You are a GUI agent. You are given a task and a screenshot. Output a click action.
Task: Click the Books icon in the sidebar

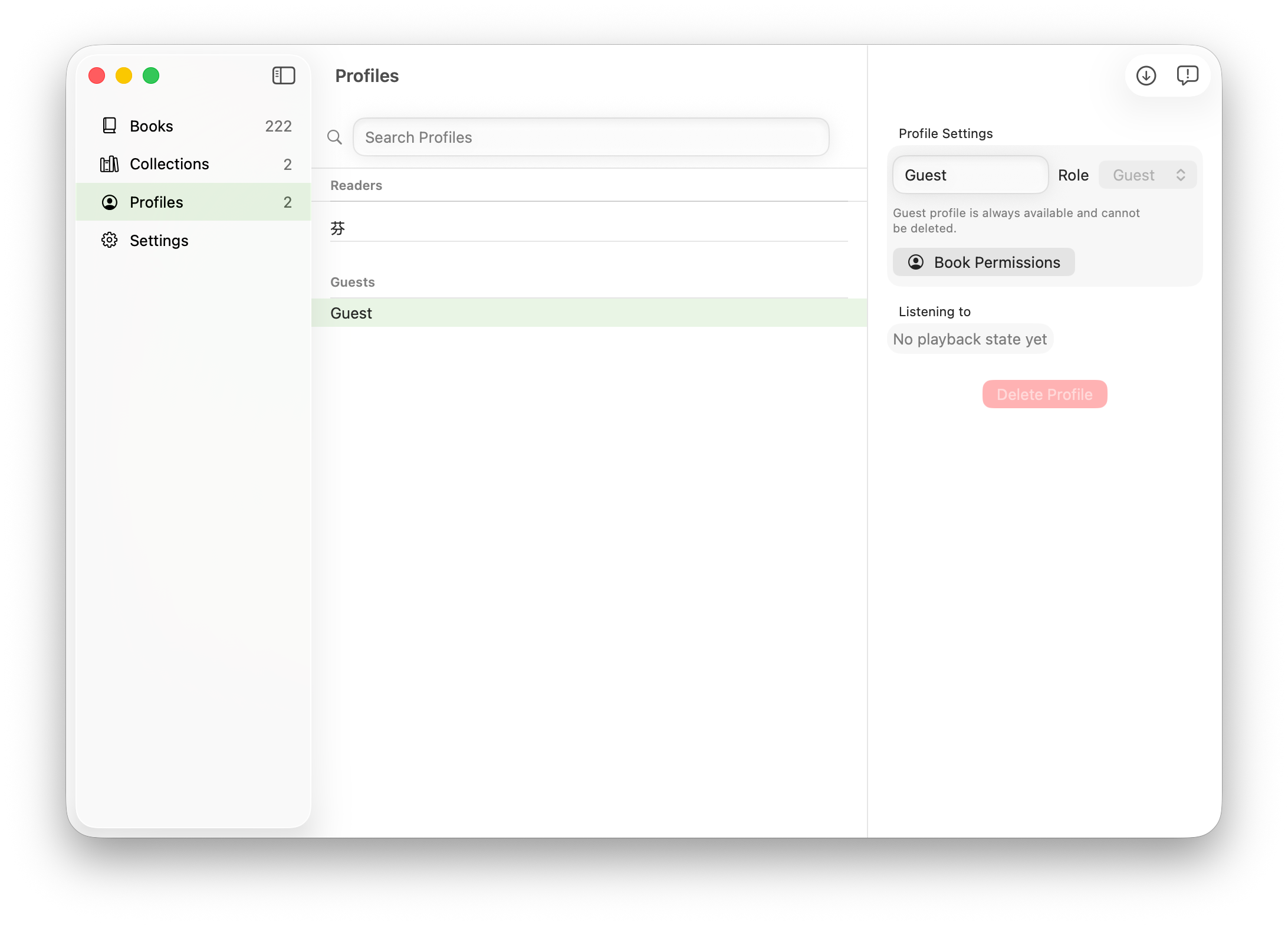pos(109,125)
